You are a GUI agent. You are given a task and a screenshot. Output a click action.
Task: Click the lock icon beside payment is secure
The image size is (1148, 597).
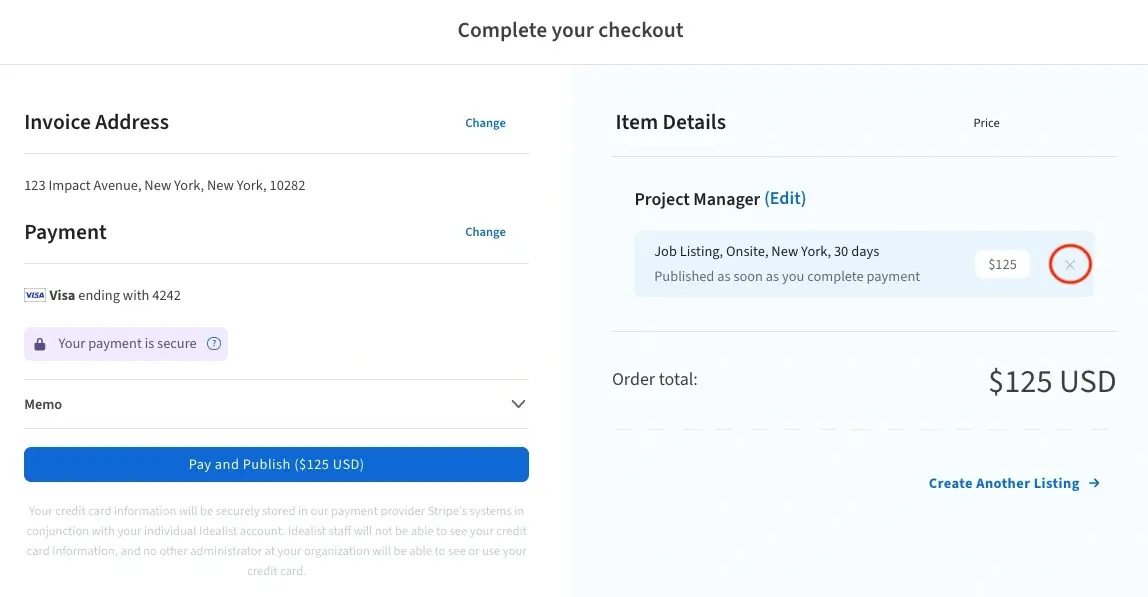pos(40,344)
